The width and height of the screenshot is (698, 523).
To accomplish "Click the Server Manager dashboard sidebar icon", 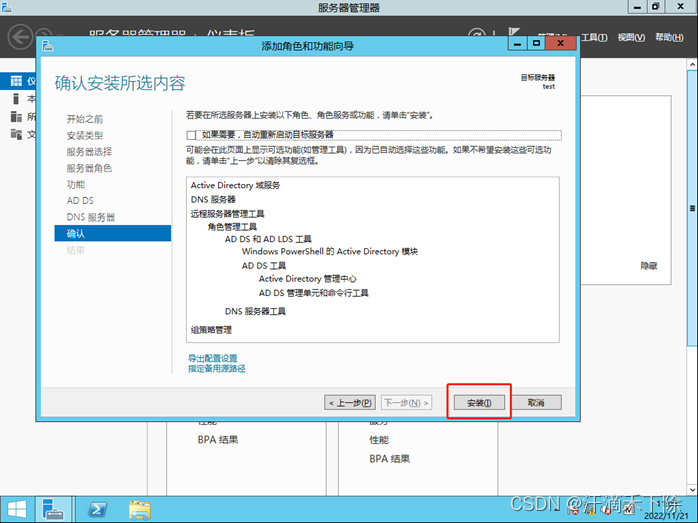I will pos(16,81).
